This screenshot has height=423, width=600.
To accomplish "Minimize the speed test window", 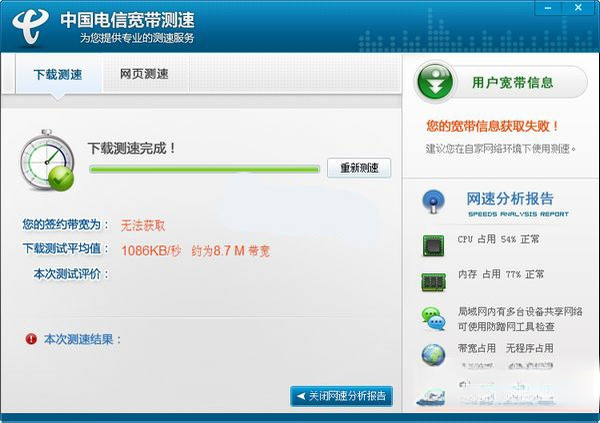I will [x=548, y=8].
